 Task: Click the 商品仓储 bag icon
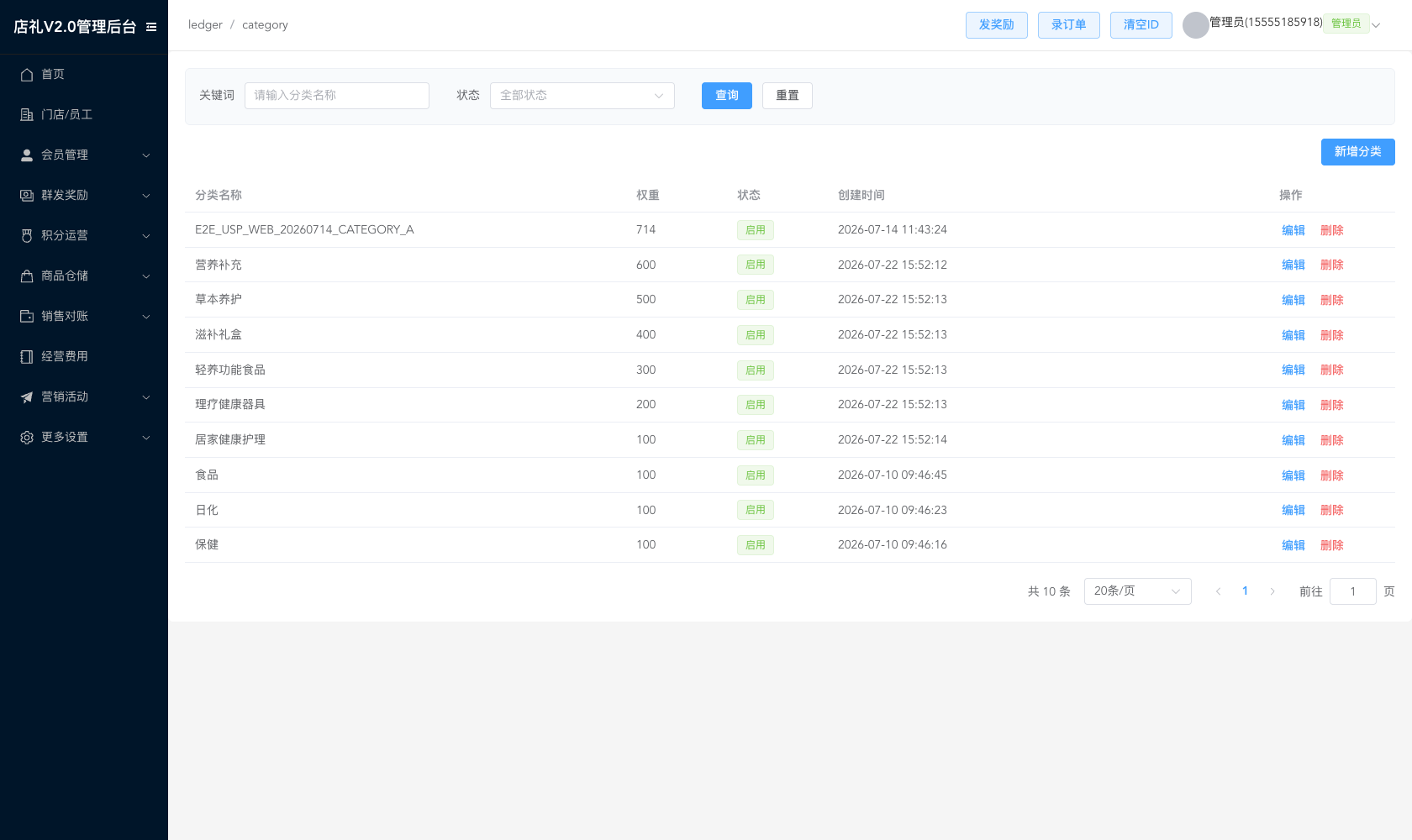27,276
